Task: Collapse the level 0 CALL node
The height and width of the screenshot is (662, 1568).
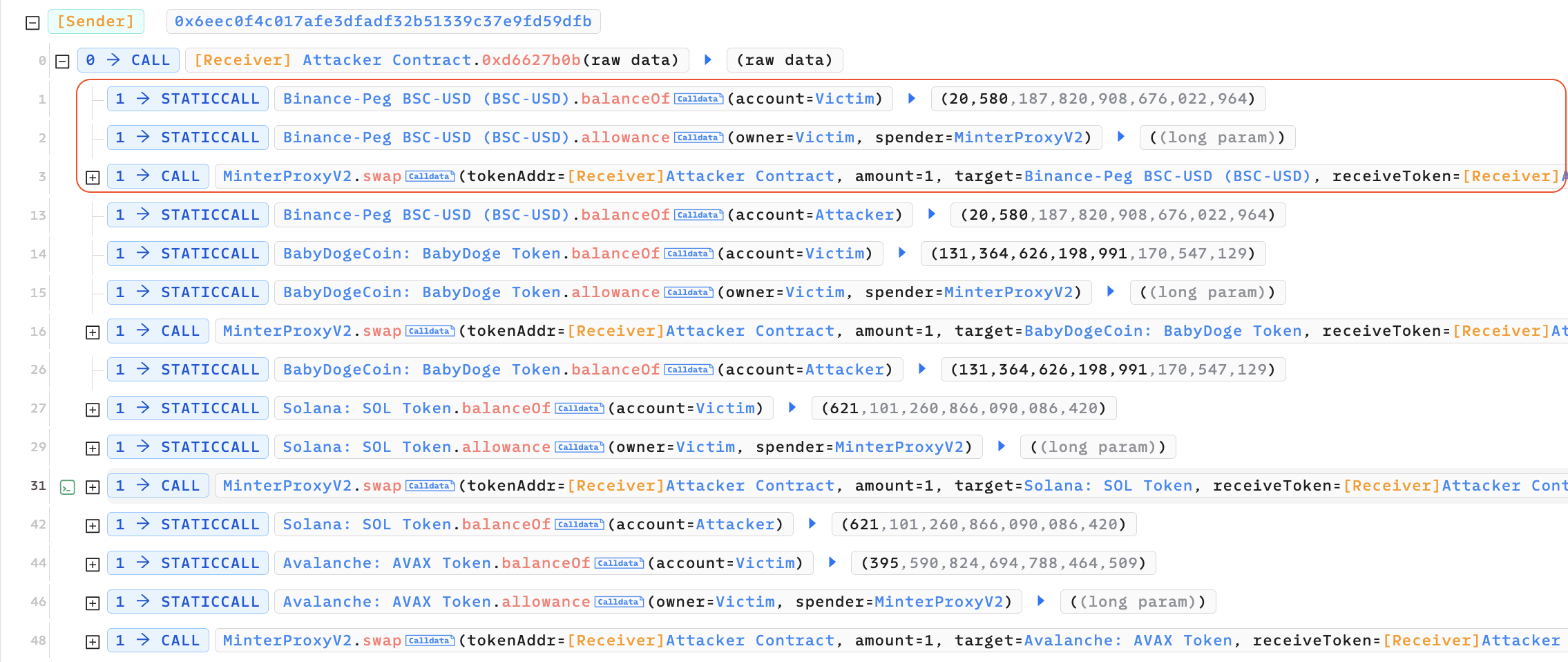Action: click(62, 62)
